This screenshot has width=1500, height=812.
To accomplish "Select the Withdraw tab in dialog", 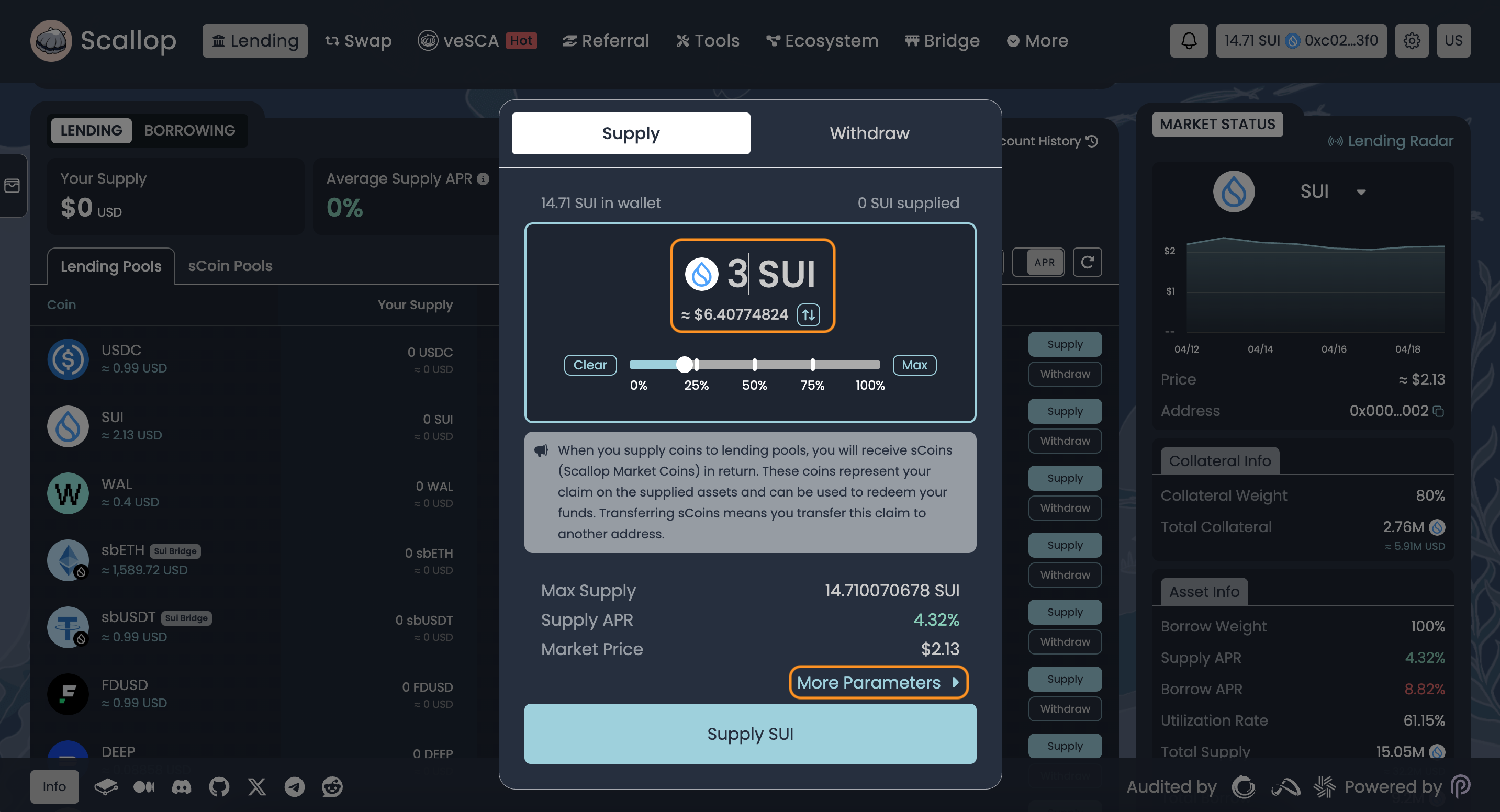I will 869,133.
